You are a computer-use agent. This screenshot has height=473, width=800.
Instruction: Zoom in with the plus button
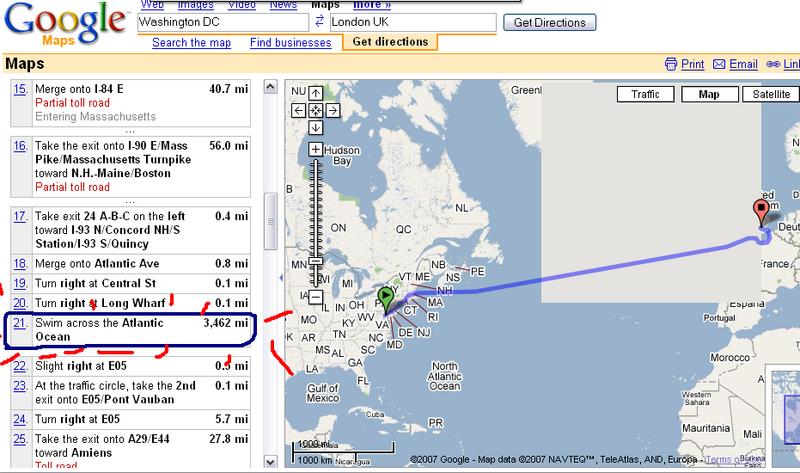click(316, 150)
